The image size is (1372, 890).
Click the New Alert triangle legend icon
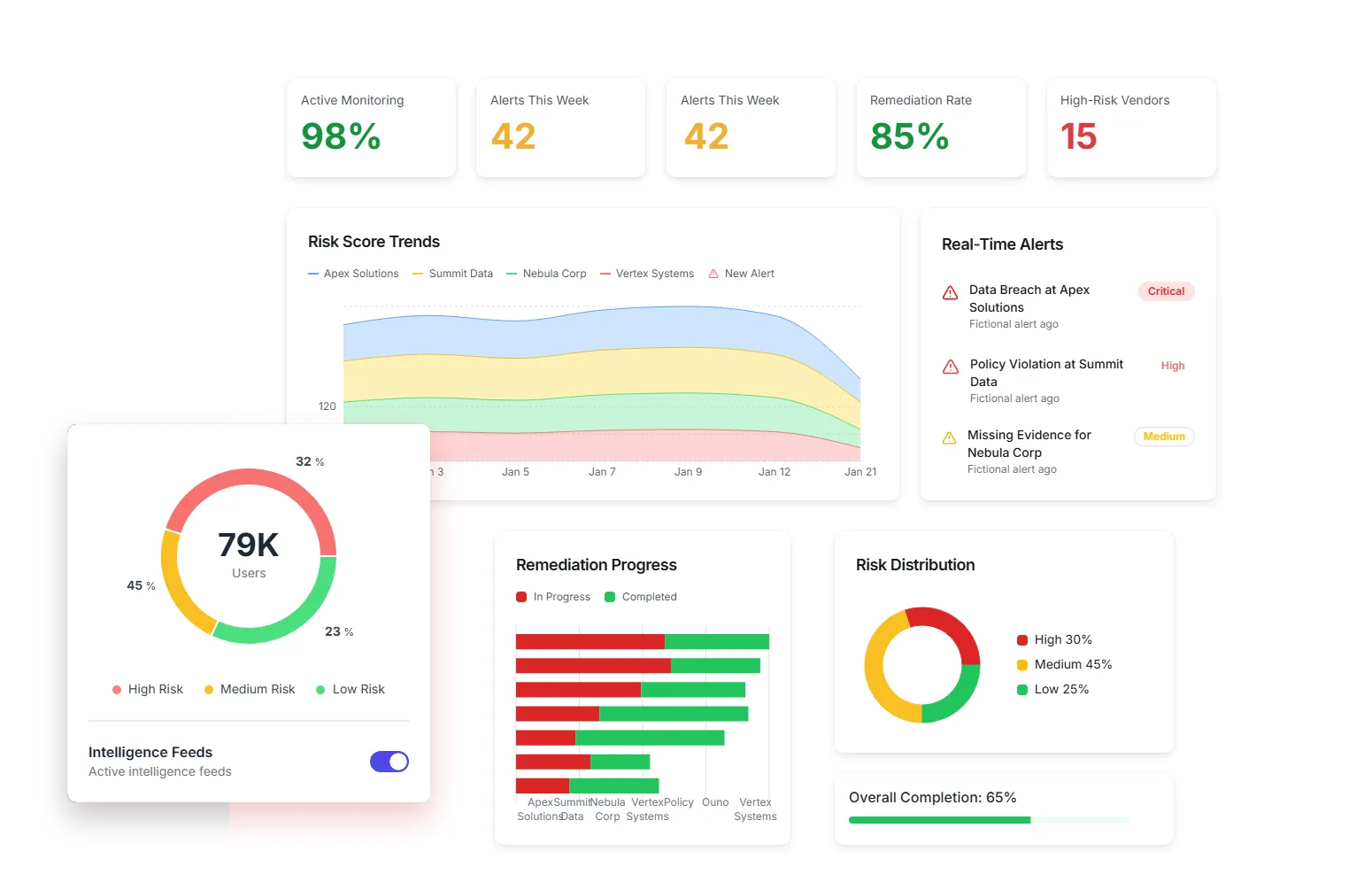tap(713, 275)
